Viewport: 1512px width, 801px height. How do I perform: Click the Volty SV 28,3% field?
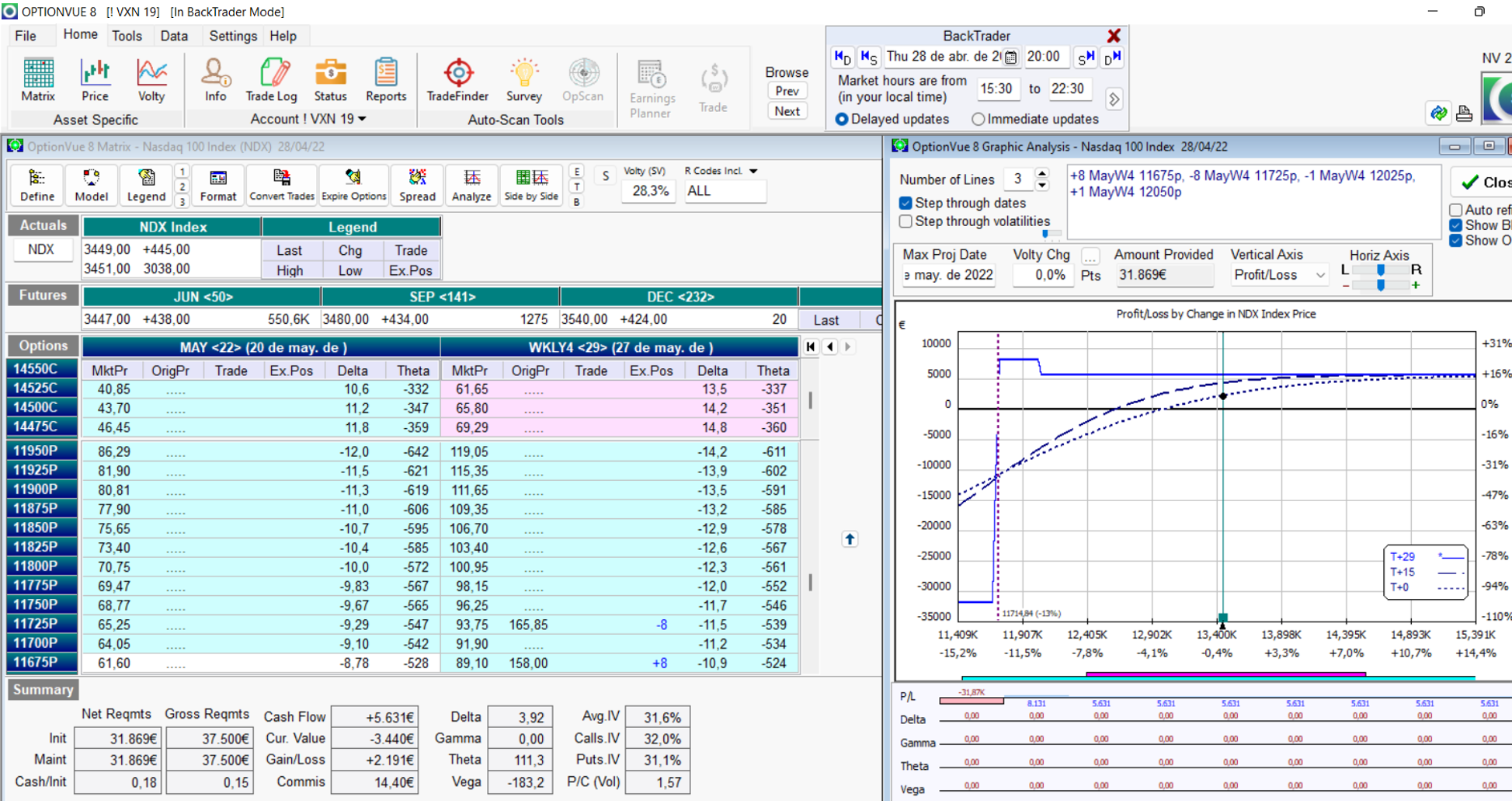[650, 191]
